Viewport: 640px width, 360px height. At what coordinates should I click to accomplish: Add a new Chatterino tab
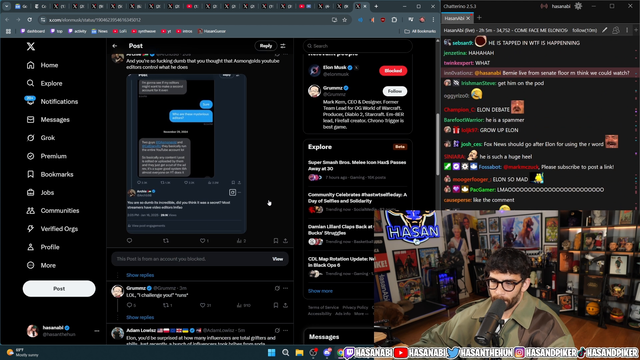[479, 18]
